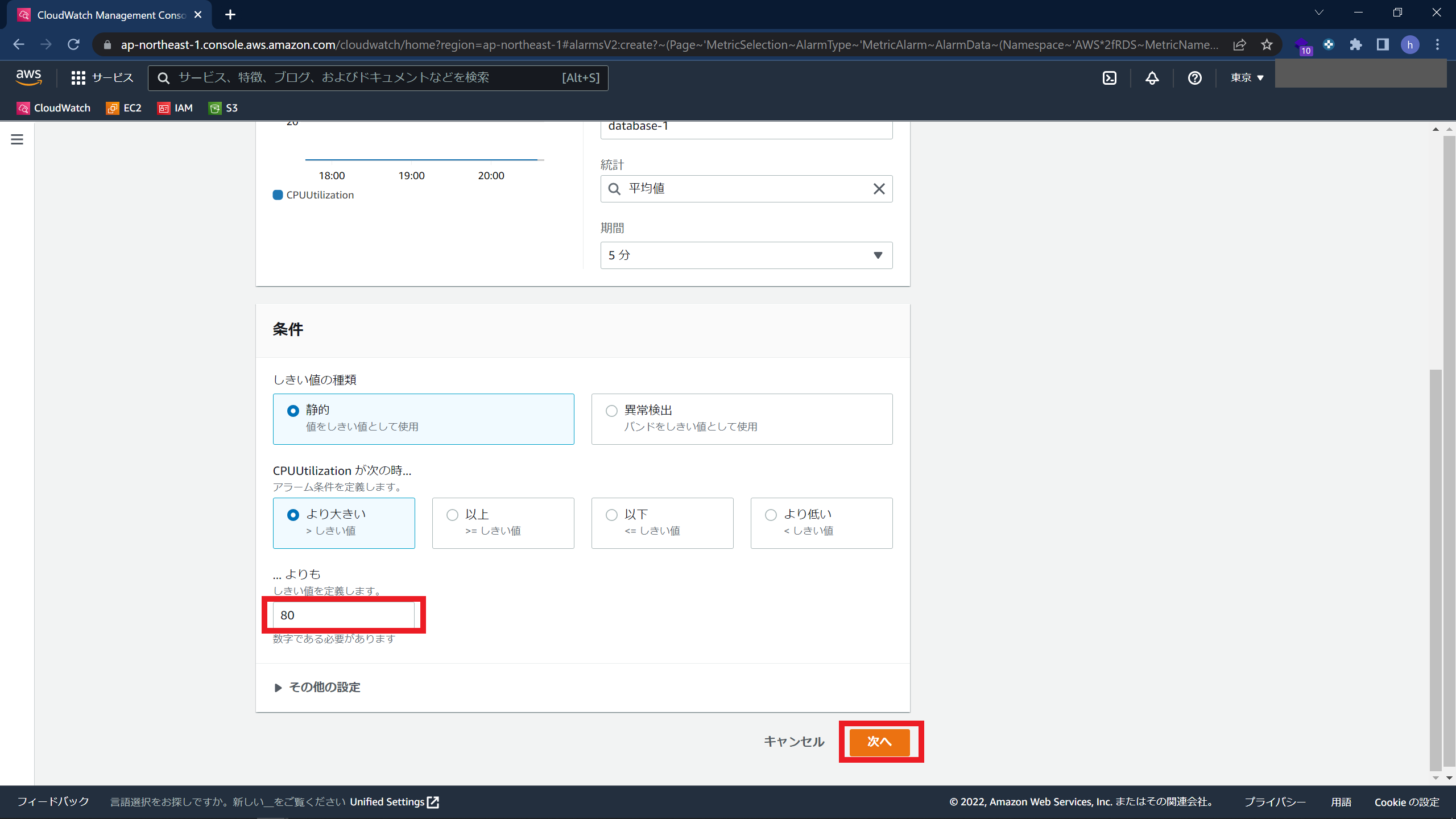Focus the threshold value field showing 80
The height and width of the screenshot is (819, 1456).
click(x=344, y=615)
